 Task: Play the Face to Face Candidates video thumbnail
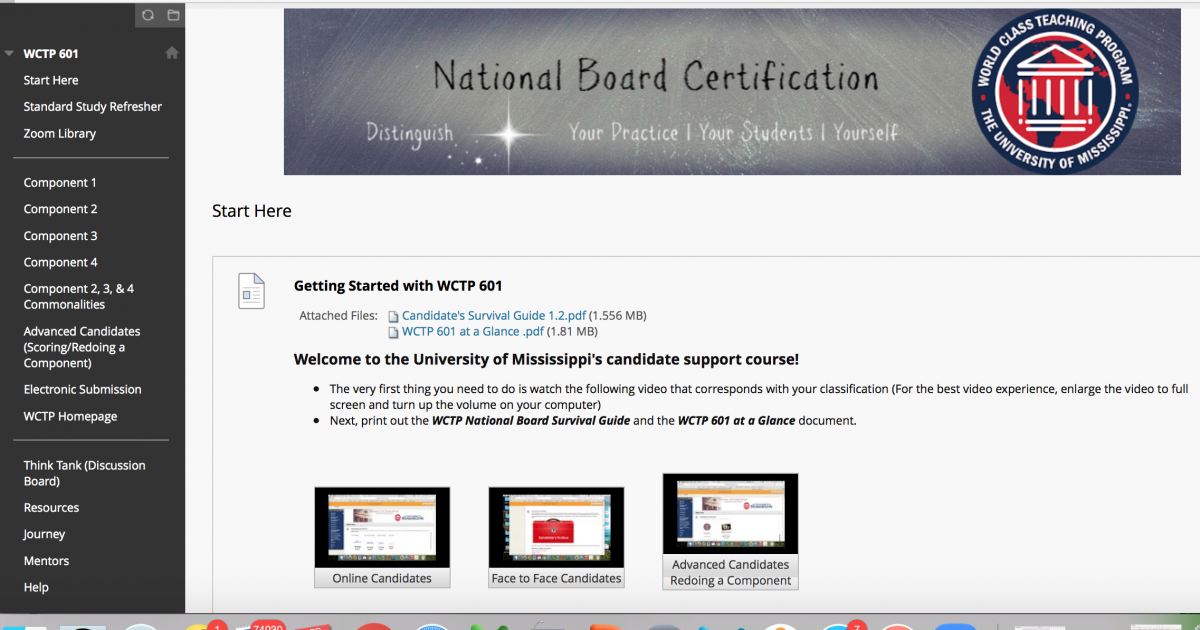pyautogui.click(x=556, y=528)
